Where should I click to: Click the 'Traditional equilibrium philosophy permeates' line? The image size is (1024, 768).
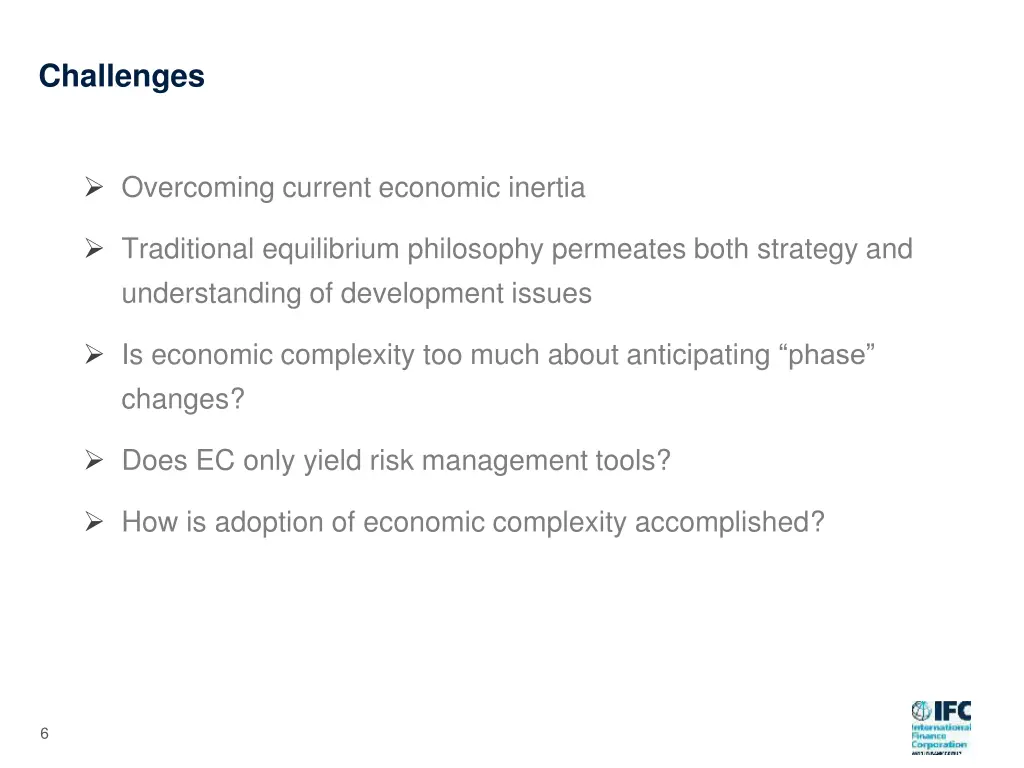(x=517, y=249)
